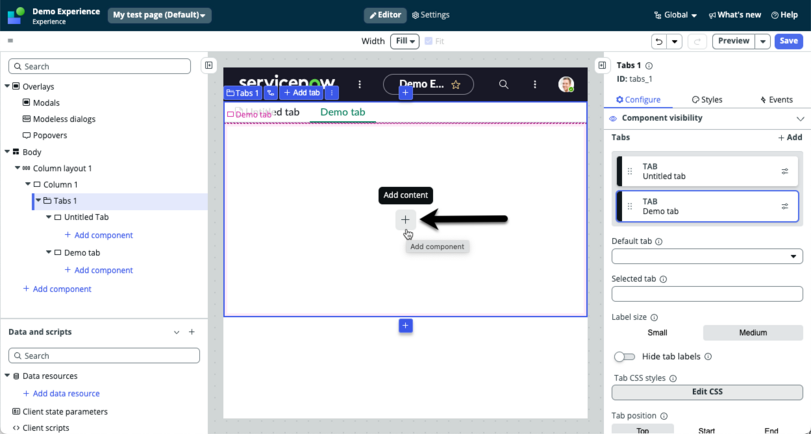Click the component tree Search field
Screen dimensions: 811x434
tap(99, 66)
